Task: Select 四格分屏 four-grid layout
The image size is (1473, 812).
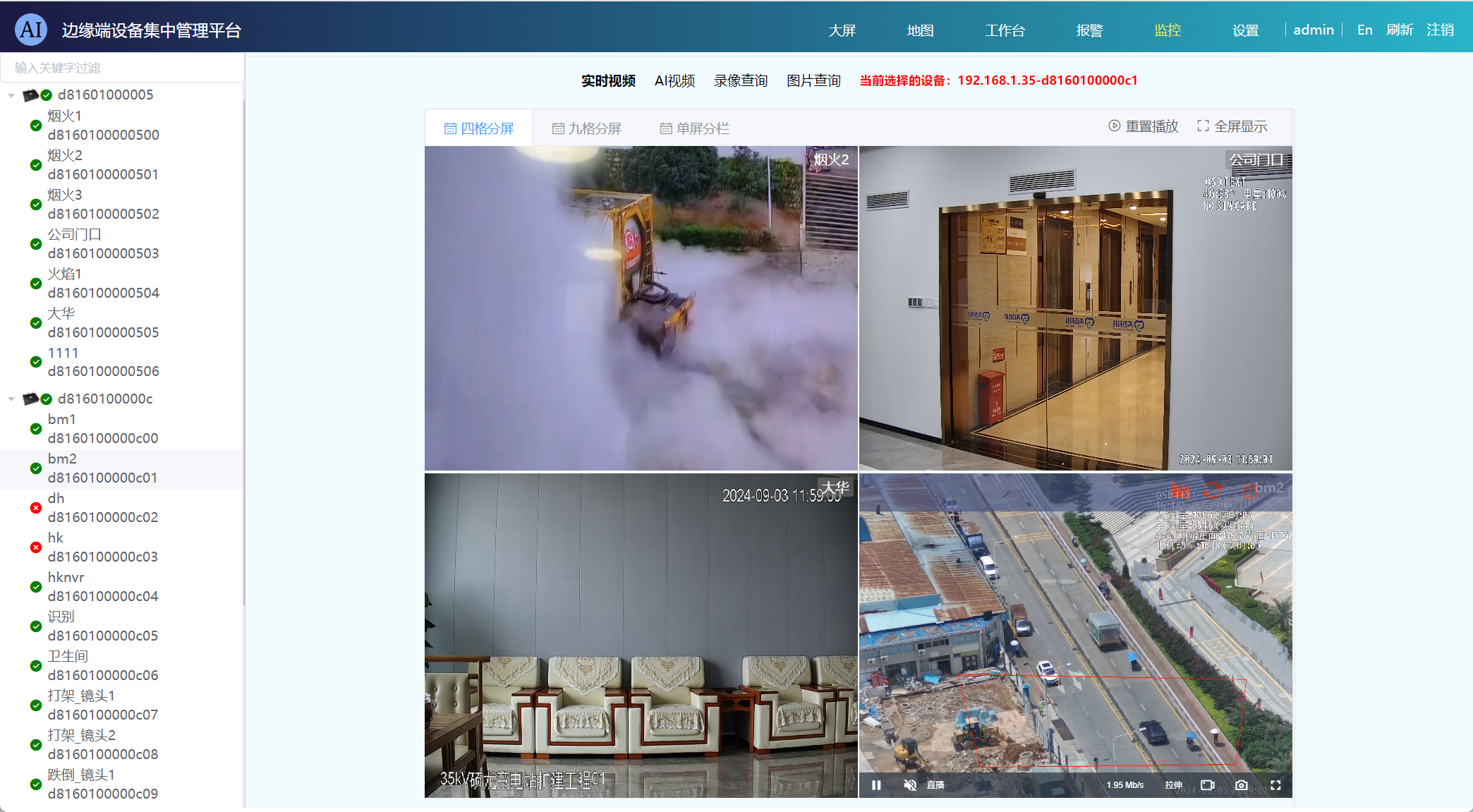Action: click(478, 128)
